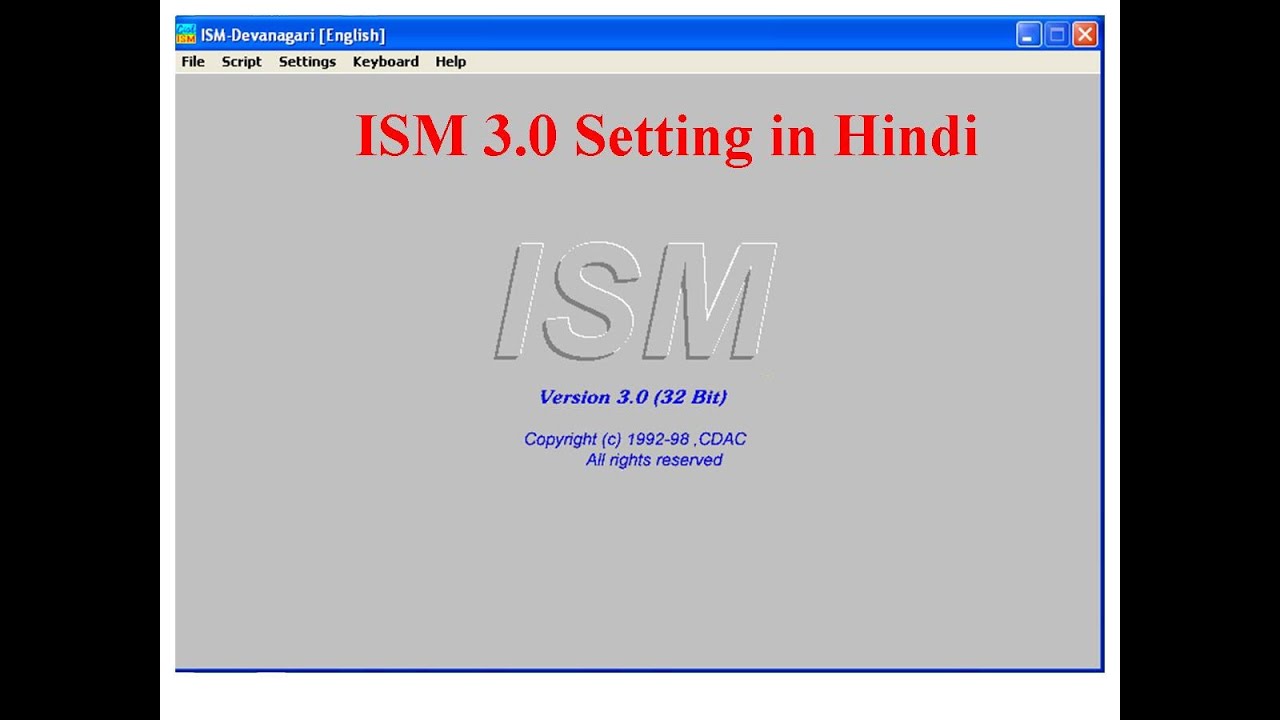The width and height of the screenshot is (1280, 720).
Task: Click the large embossed ISM logo
Action: click(x=635, y=301)
